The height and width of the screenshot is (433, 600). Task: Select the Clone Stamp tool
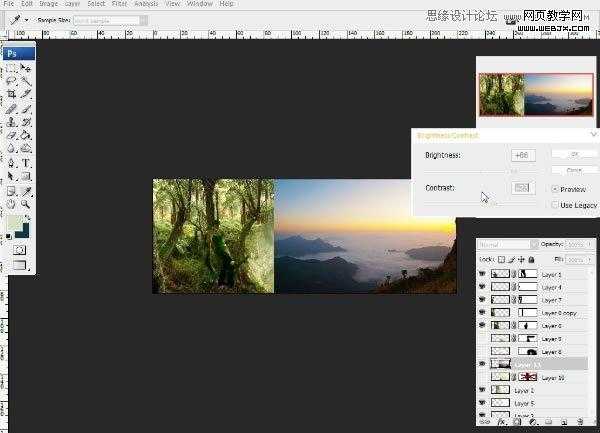coord(11,121)
